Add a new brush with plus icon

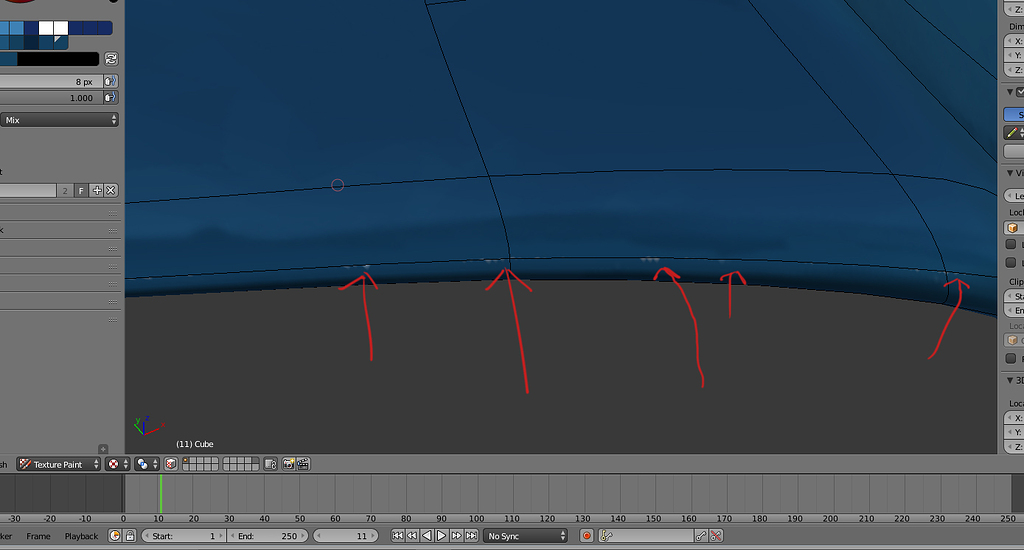97,191
